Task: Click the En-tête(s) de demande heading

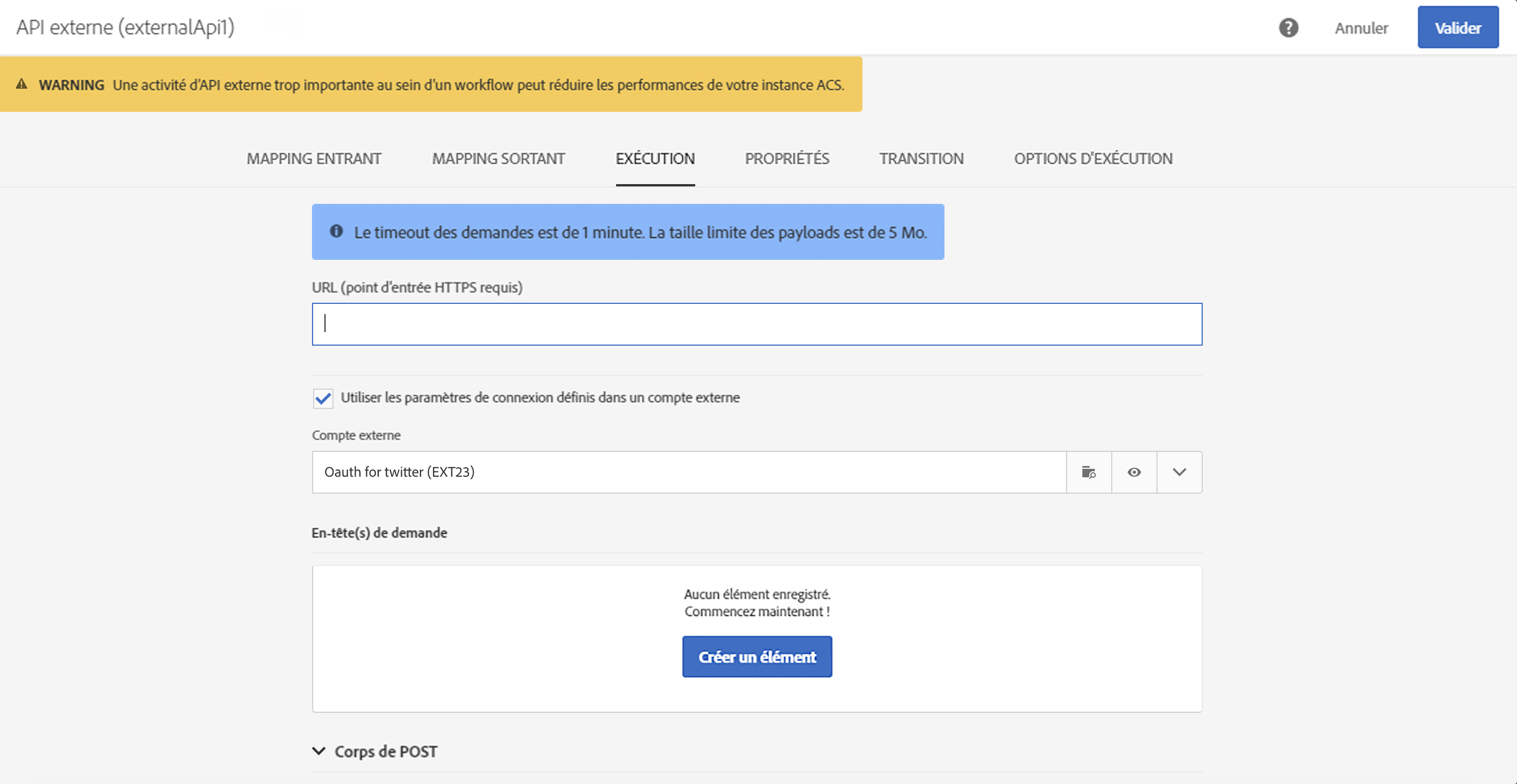Action: pyautogui.click(x=379, y=533)
